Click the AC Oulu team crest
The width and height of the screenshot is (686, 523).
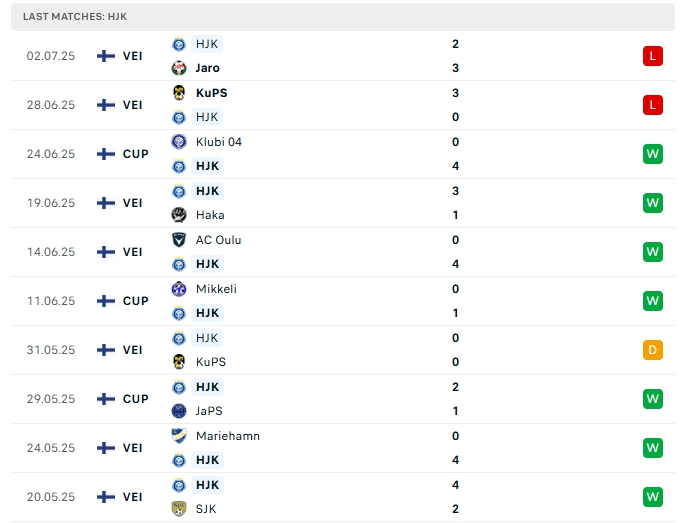pyautogui.click(x=179, y=240)
